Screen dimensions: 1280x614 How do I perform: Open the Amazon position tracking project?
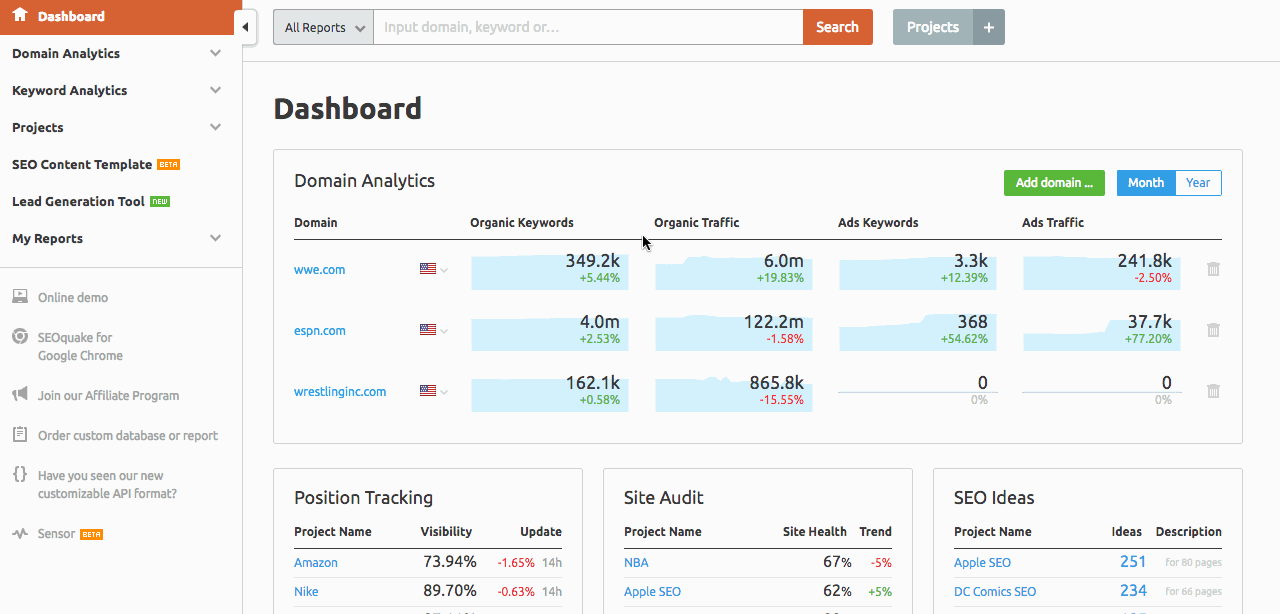tap(316, 563)
